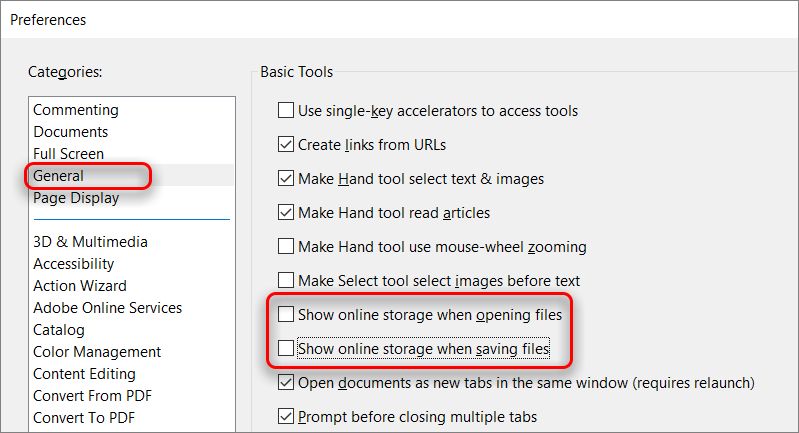
Task: Open Accessibility preferences category
Action: click(73, 264)
